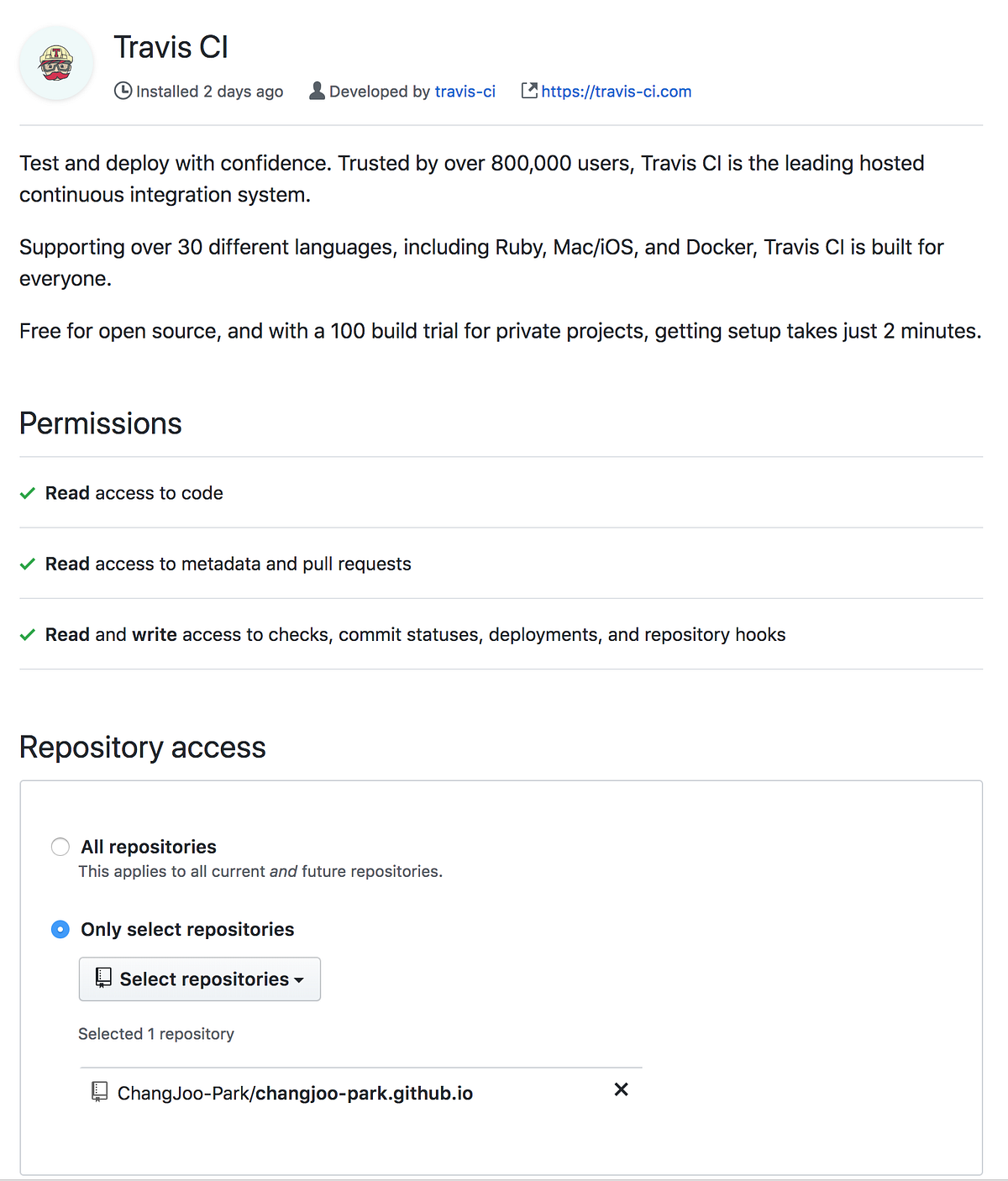The height and width of the screenshot is (1181, 1008).
Task: Click the repository book icon in Select repositories button
Action: (x=103, y=979)
